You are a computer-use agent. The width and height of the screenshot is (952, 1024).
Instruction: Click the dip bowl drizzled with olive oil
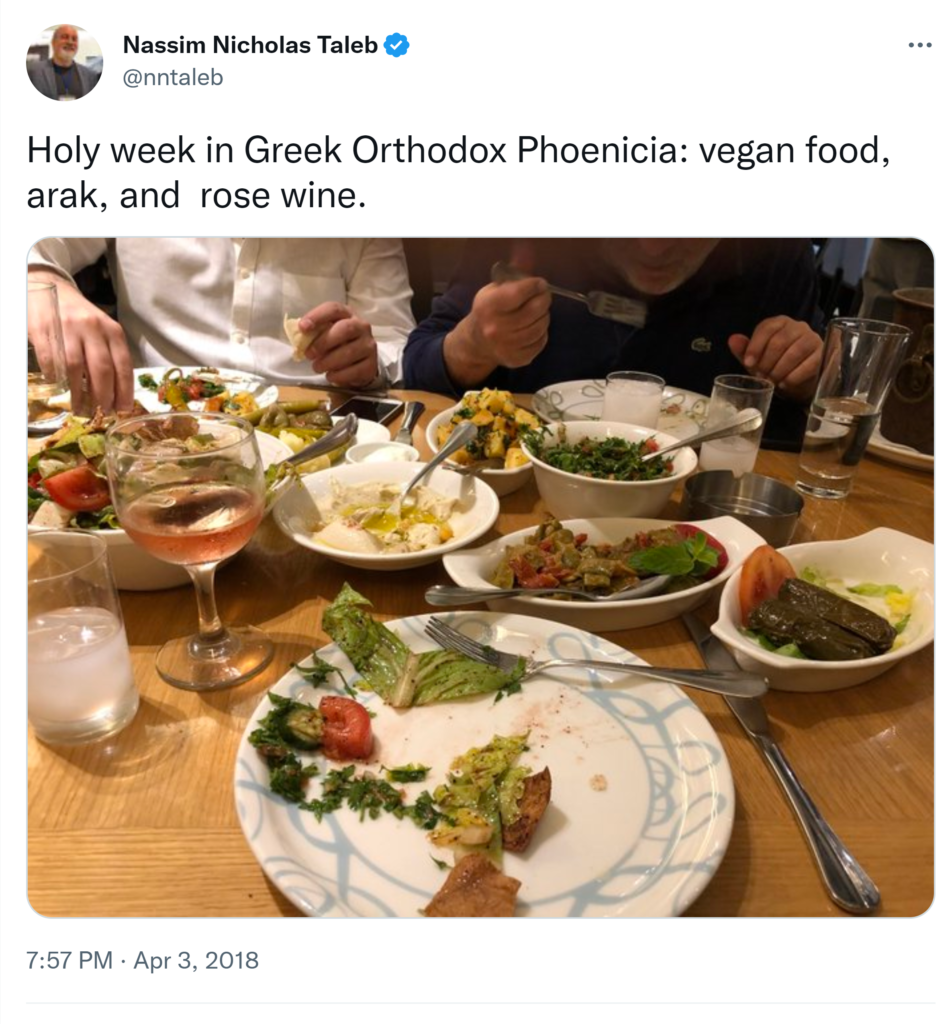[x=385, y=515]
